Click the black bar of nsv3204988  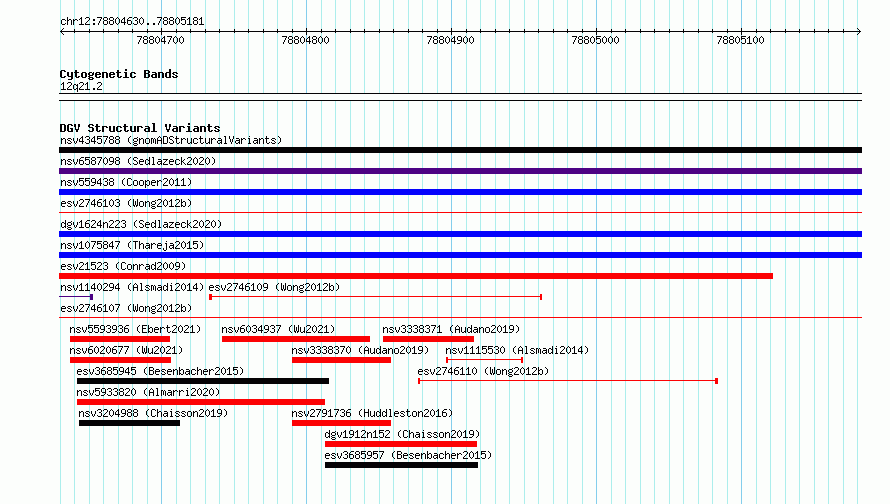[x=129, y=423]
